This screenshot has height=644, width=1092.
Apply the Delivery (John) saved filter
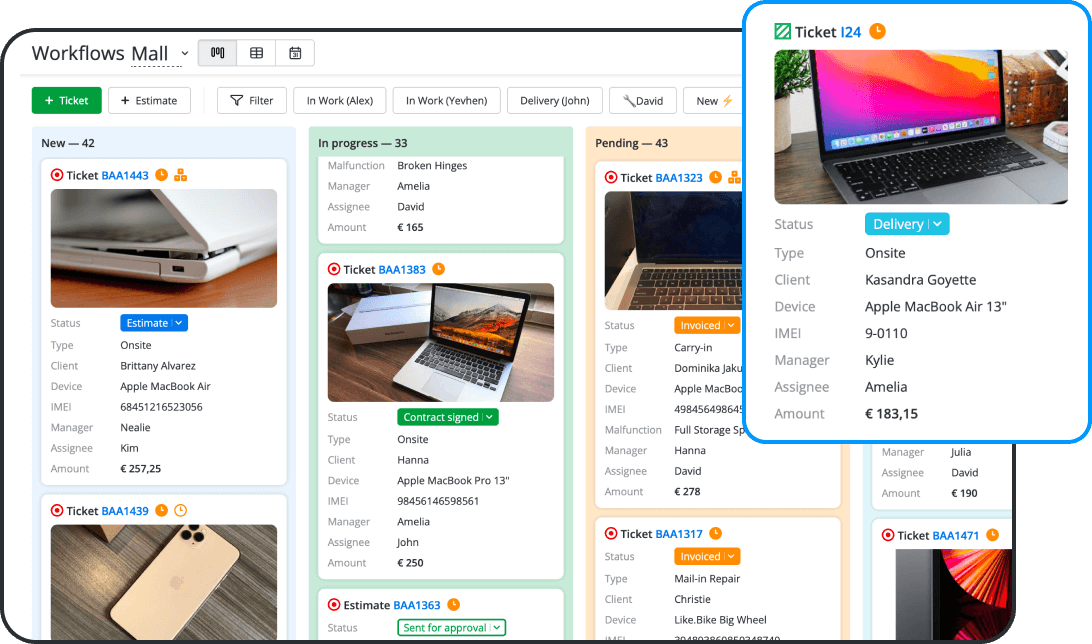(x=554, y=101)
